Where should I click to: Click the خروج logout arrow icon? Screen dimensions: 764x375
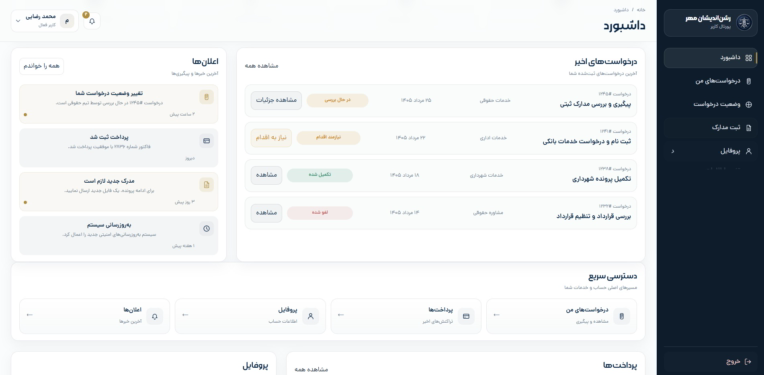(748, 362)
